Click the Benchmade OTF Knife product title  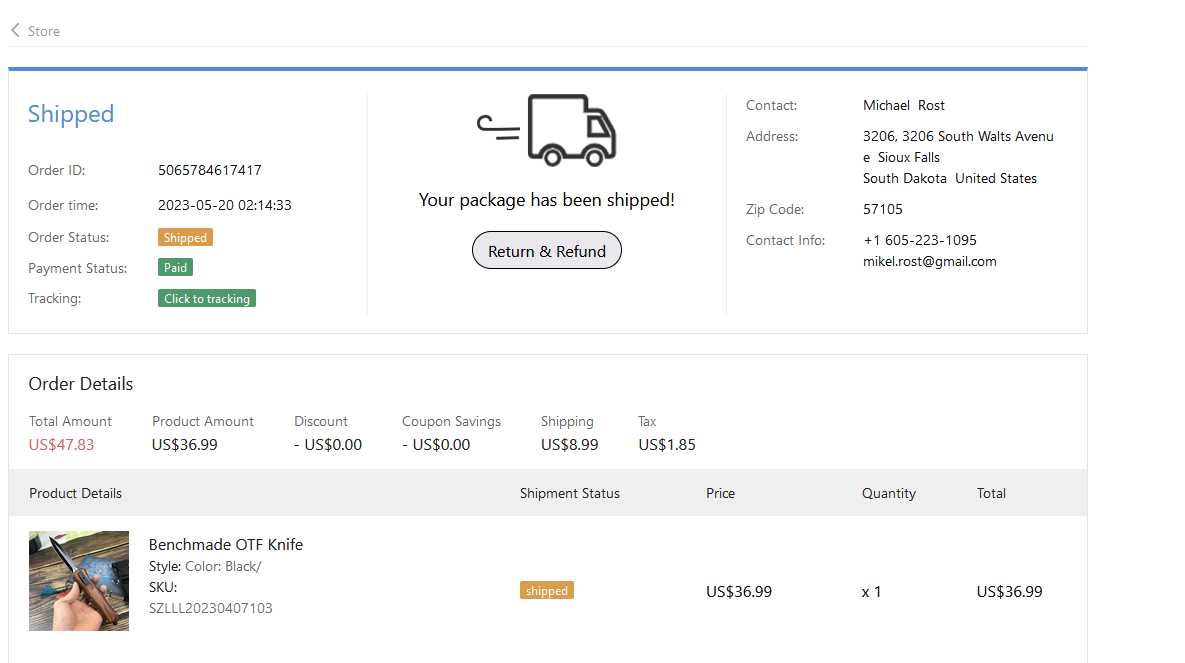click(x=226, y=545)
